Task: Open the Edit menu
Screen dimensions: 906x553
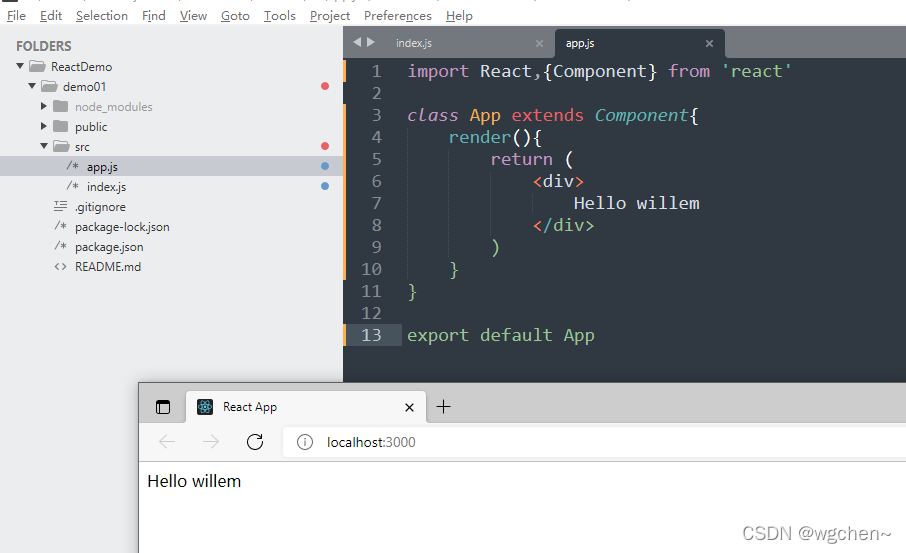Action: tap(51, 16)
